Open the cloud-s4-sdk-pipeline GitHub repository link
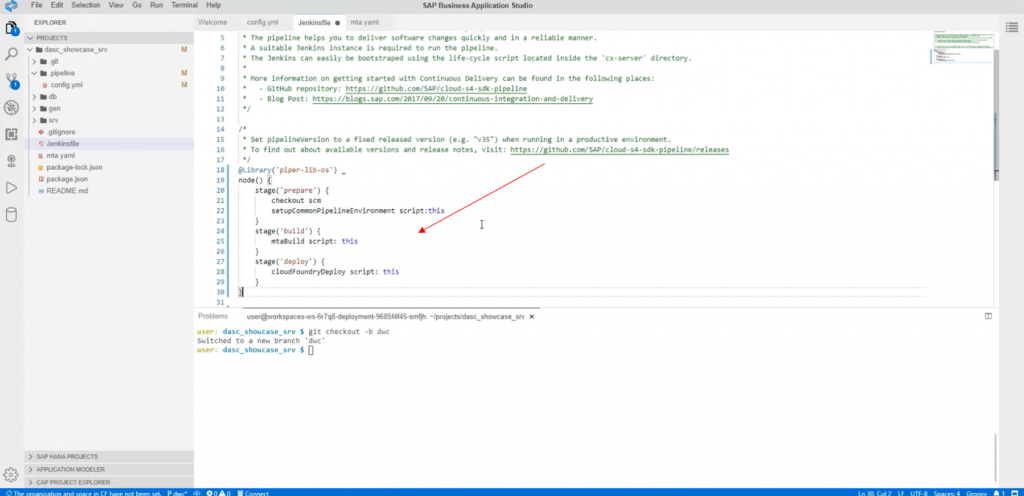 pos(436,88)
